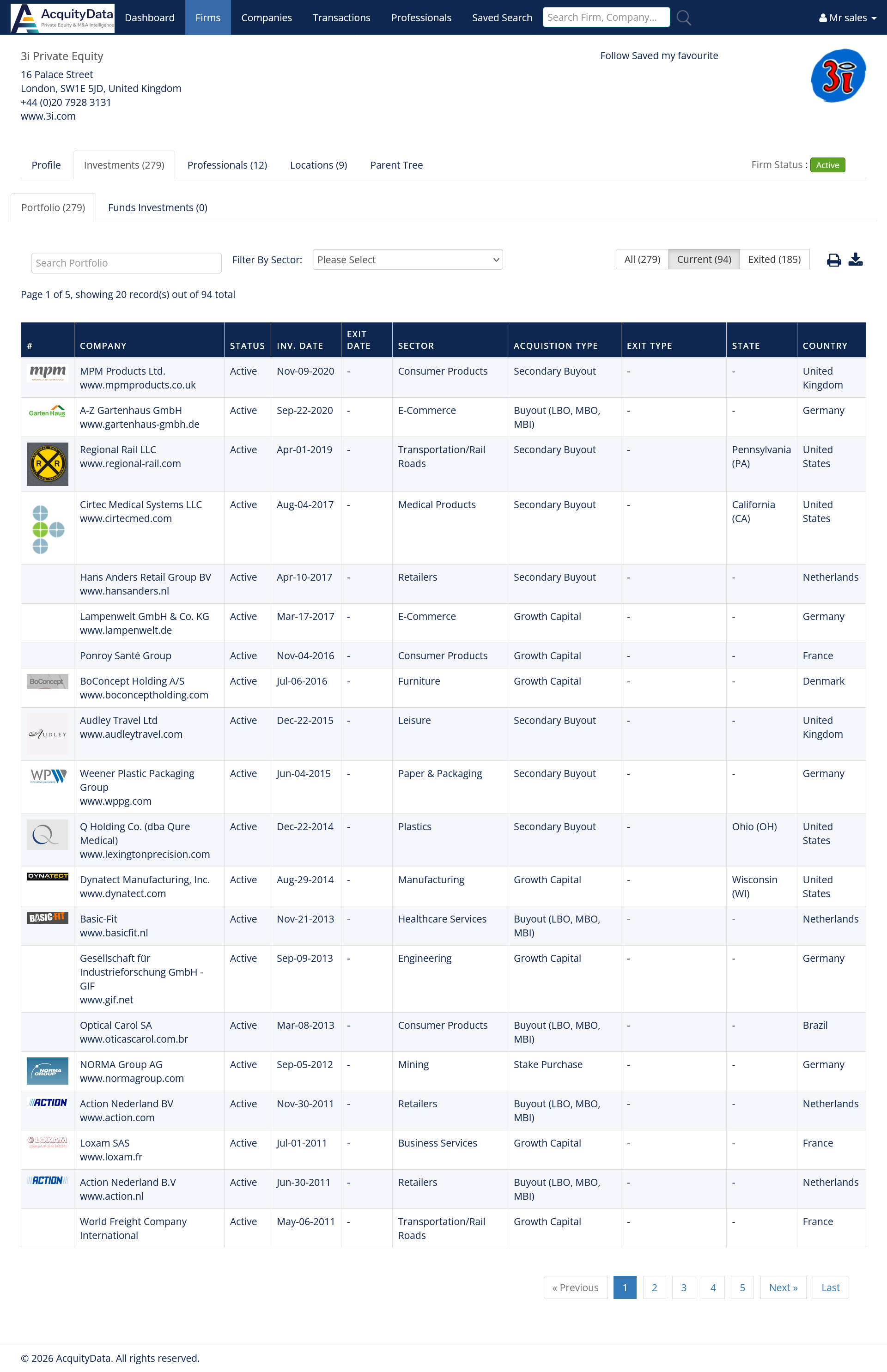Expand the Mr sales account menu
This screenshot has height=1372, width=887.
[x=846, y=17]
